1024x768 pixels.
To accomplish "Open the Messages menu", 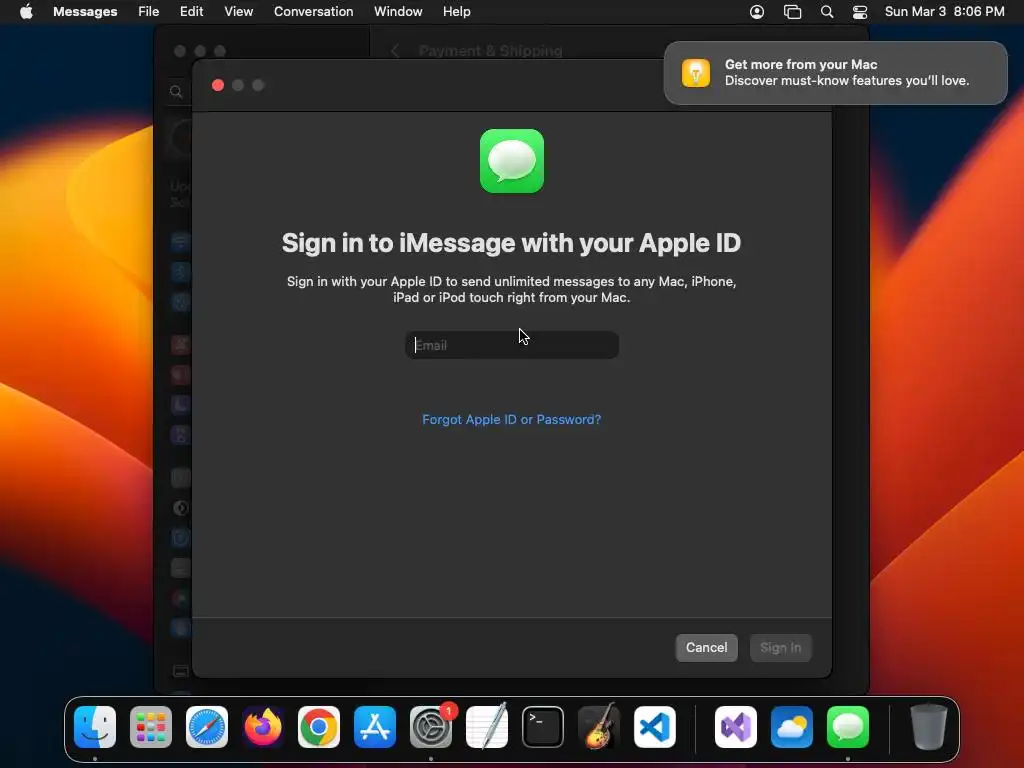I will tap(85, 12).
